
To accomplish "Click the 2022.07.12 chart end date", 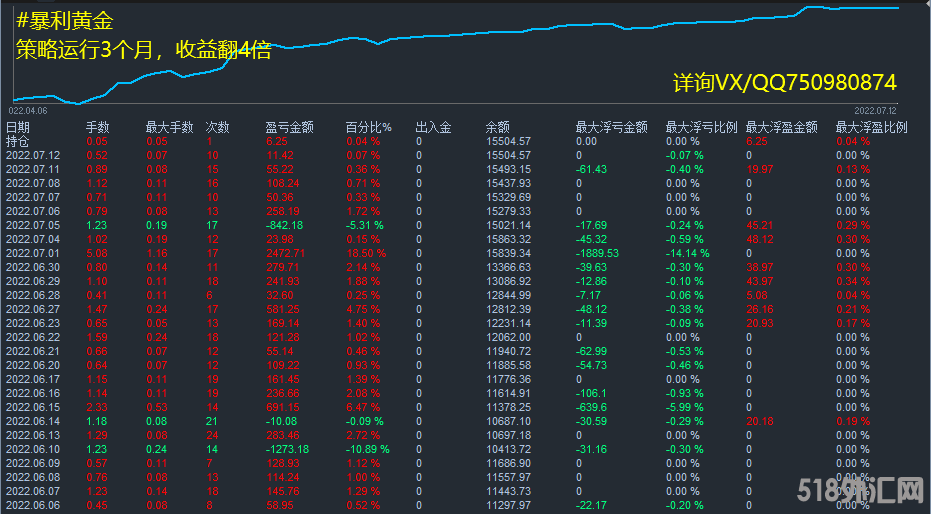I will 875,109.
